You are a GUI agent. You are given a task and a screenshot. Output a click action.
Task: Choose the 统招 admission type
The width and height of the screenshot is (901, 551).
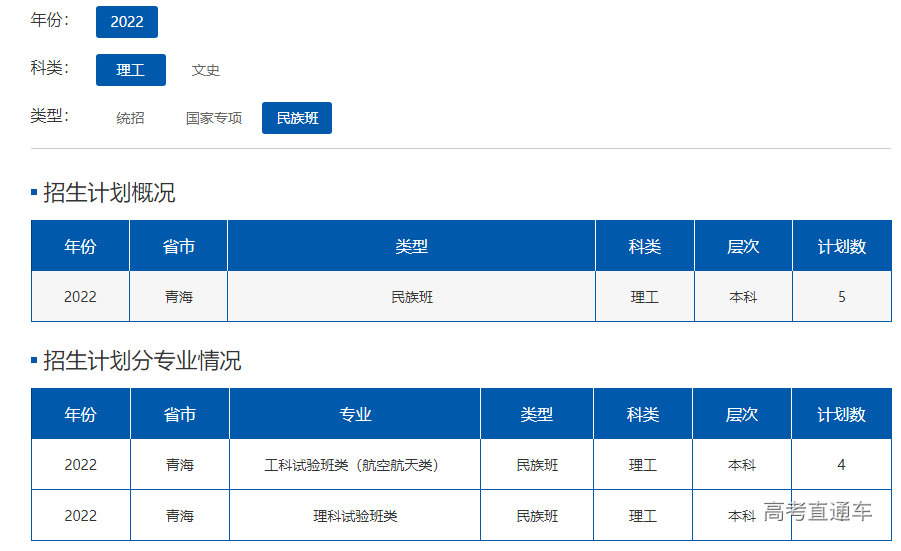[x=130, y=118]
